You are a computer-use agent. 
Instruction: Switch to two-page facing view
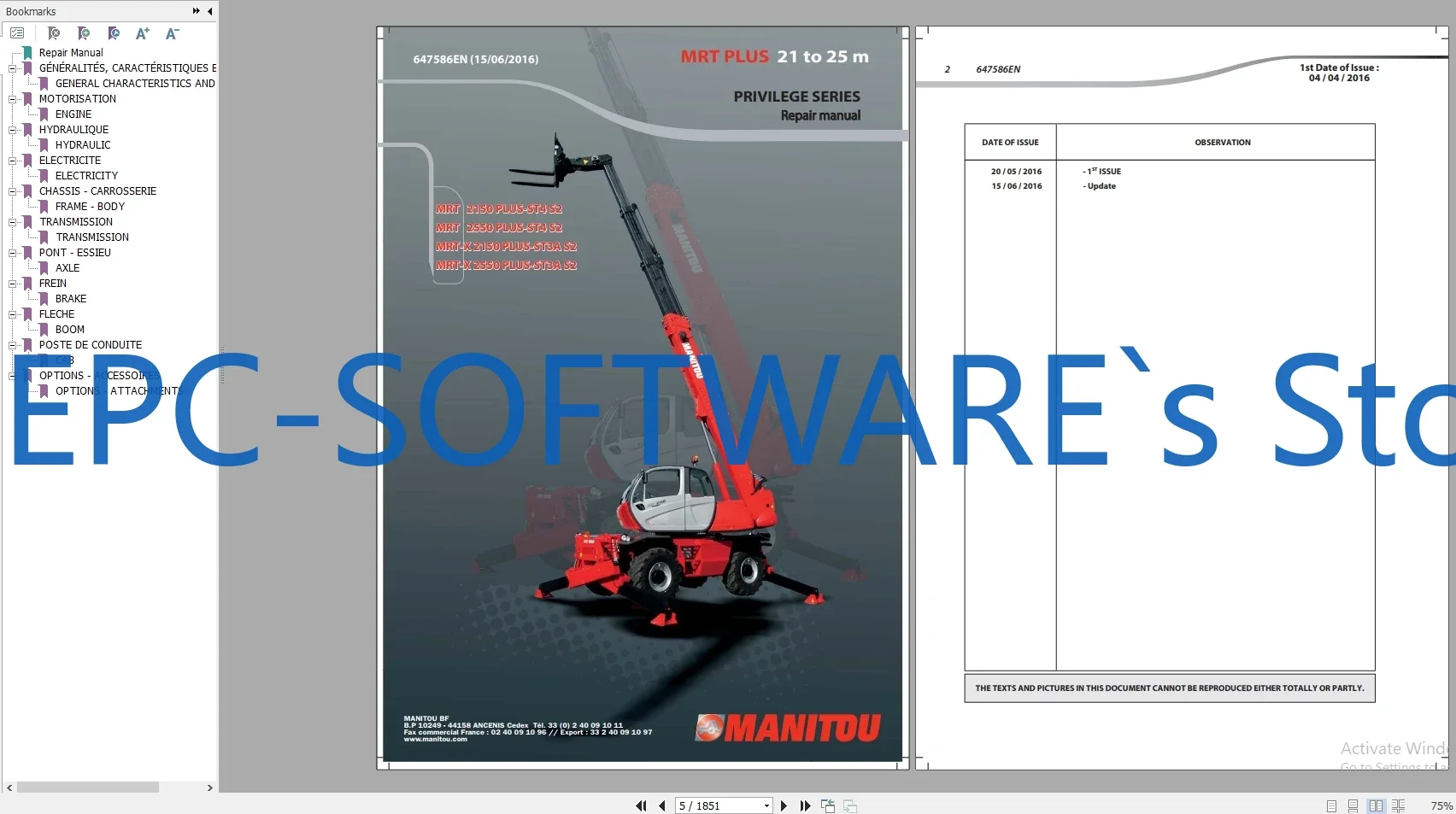click(1376, 805)
